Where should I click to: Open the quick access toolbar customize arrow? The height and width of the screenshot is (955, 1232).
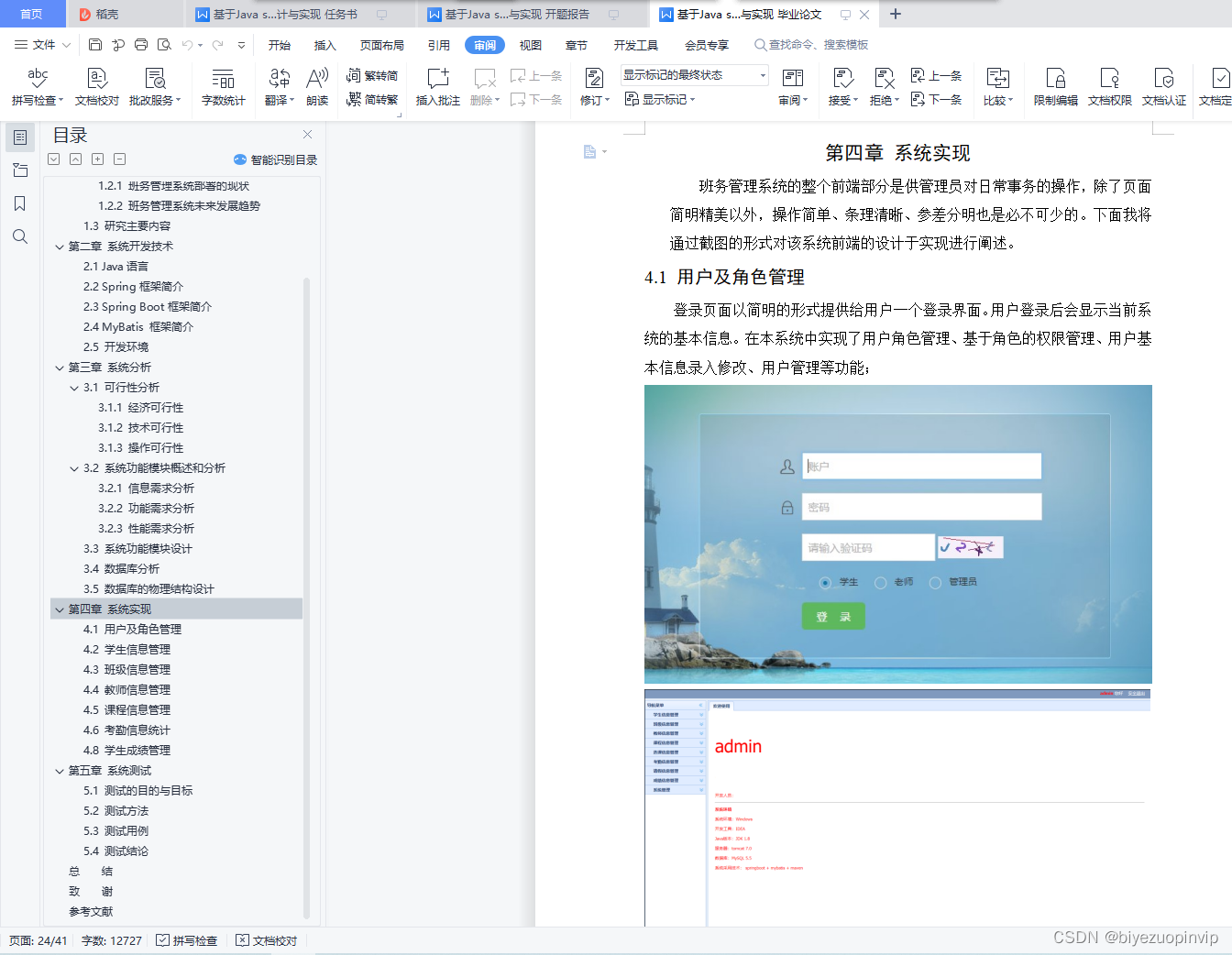[x=241, y=45]
